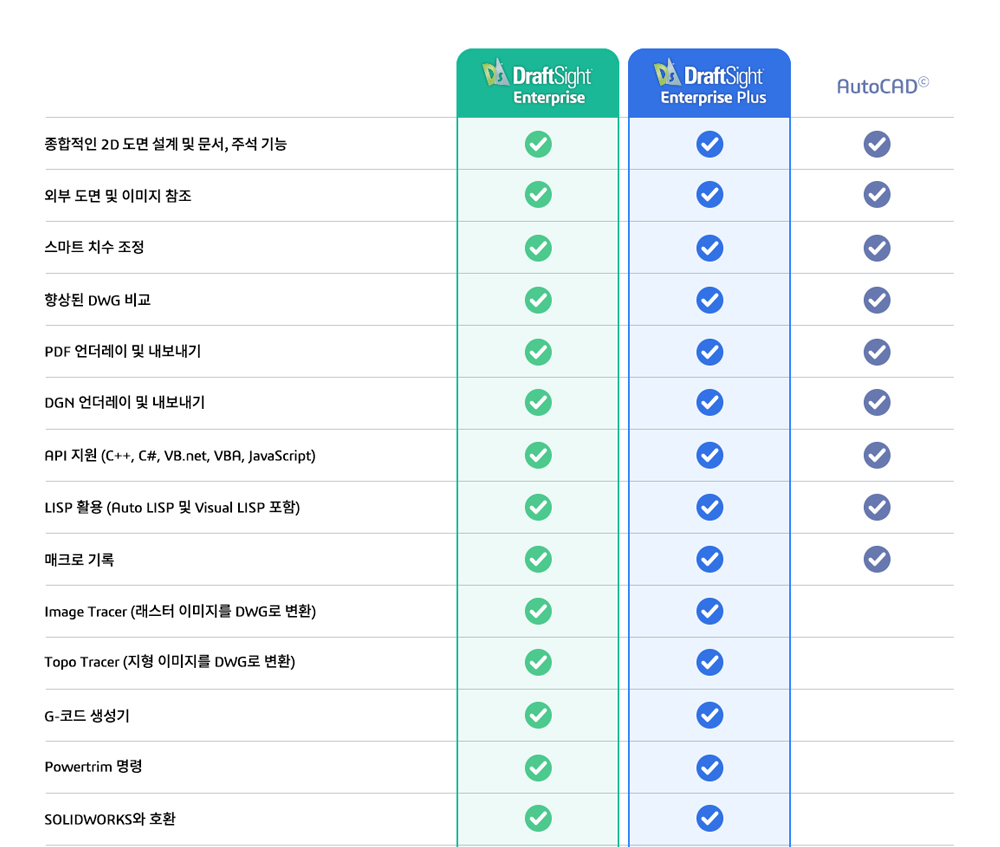Click Enterprise Plus checkmark for 스마트 치수 조정
This screenshot has width=1000, height=847.
(710, 248)
